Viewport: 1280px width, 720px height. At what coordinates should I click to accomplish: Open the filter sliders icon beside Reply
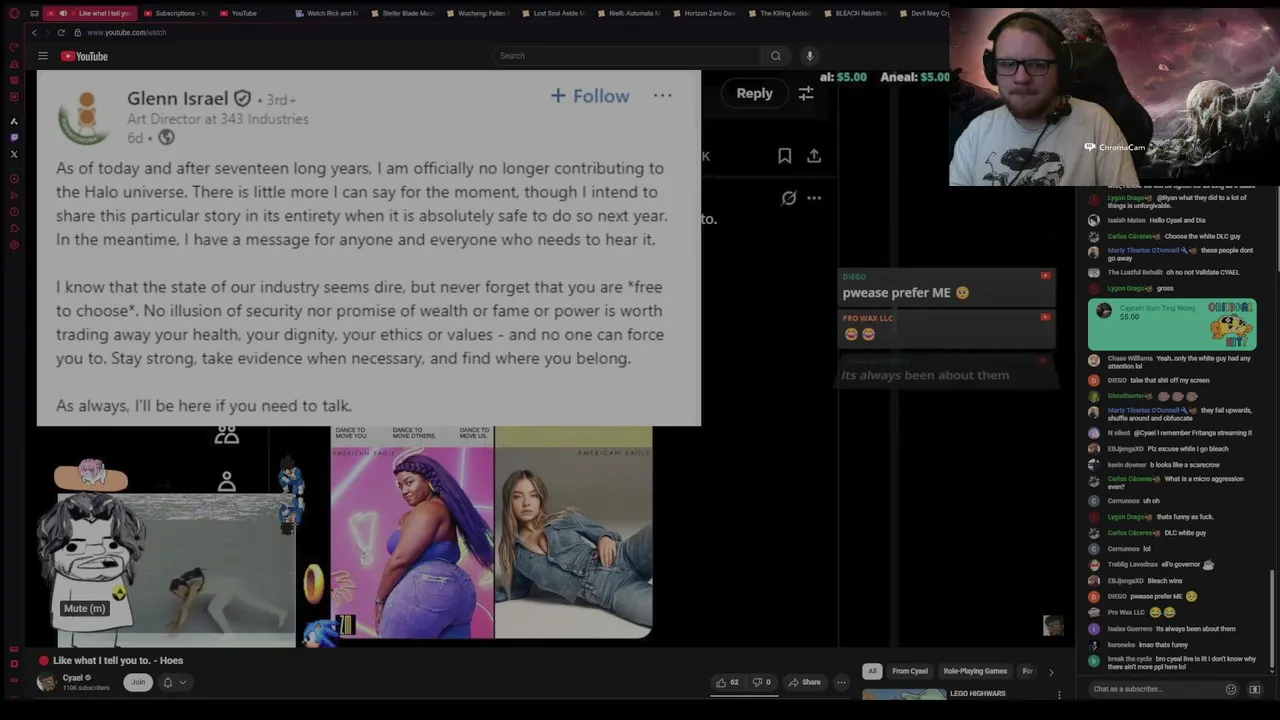coord(806,94)
